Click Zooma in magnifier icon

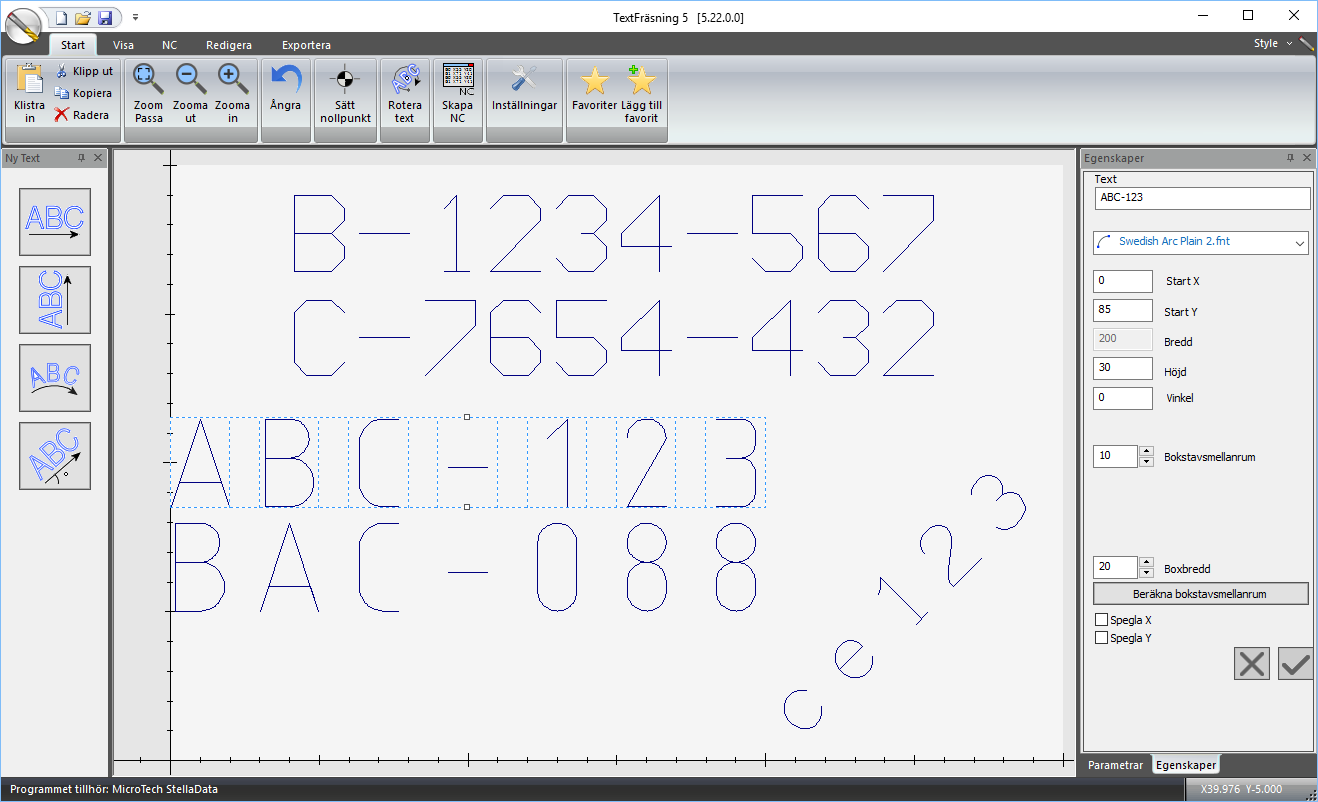233,79
